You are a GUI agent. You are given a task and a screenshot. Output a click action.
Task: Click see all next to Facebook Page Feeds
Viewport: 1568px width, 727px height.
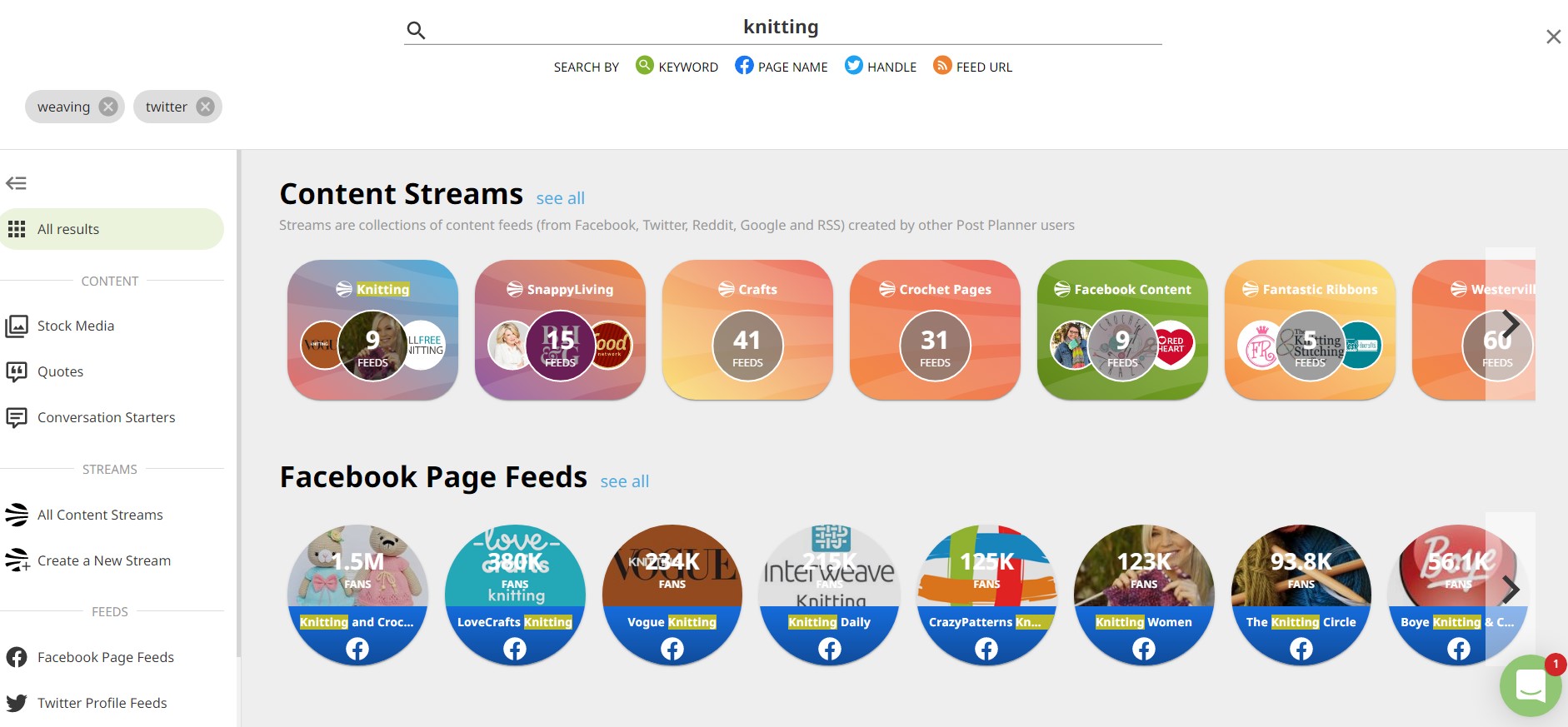point(625,481)
